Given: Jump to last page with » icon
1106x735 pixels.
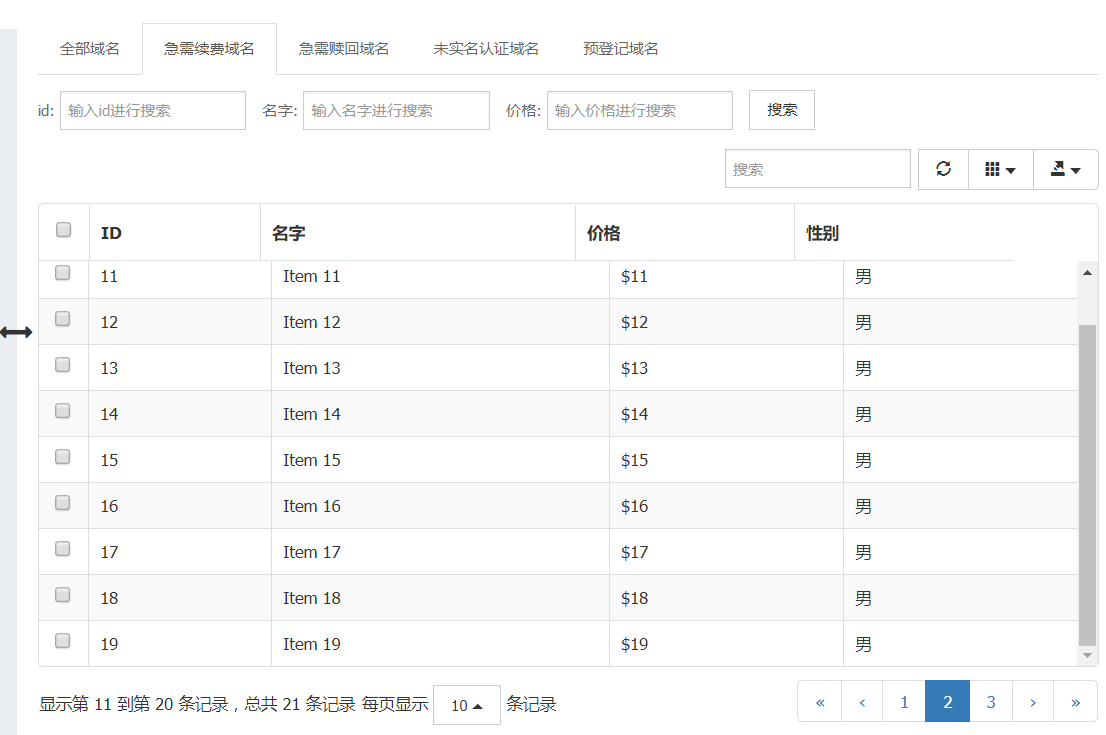Looking at the screenshot, I should (1076, 702).
